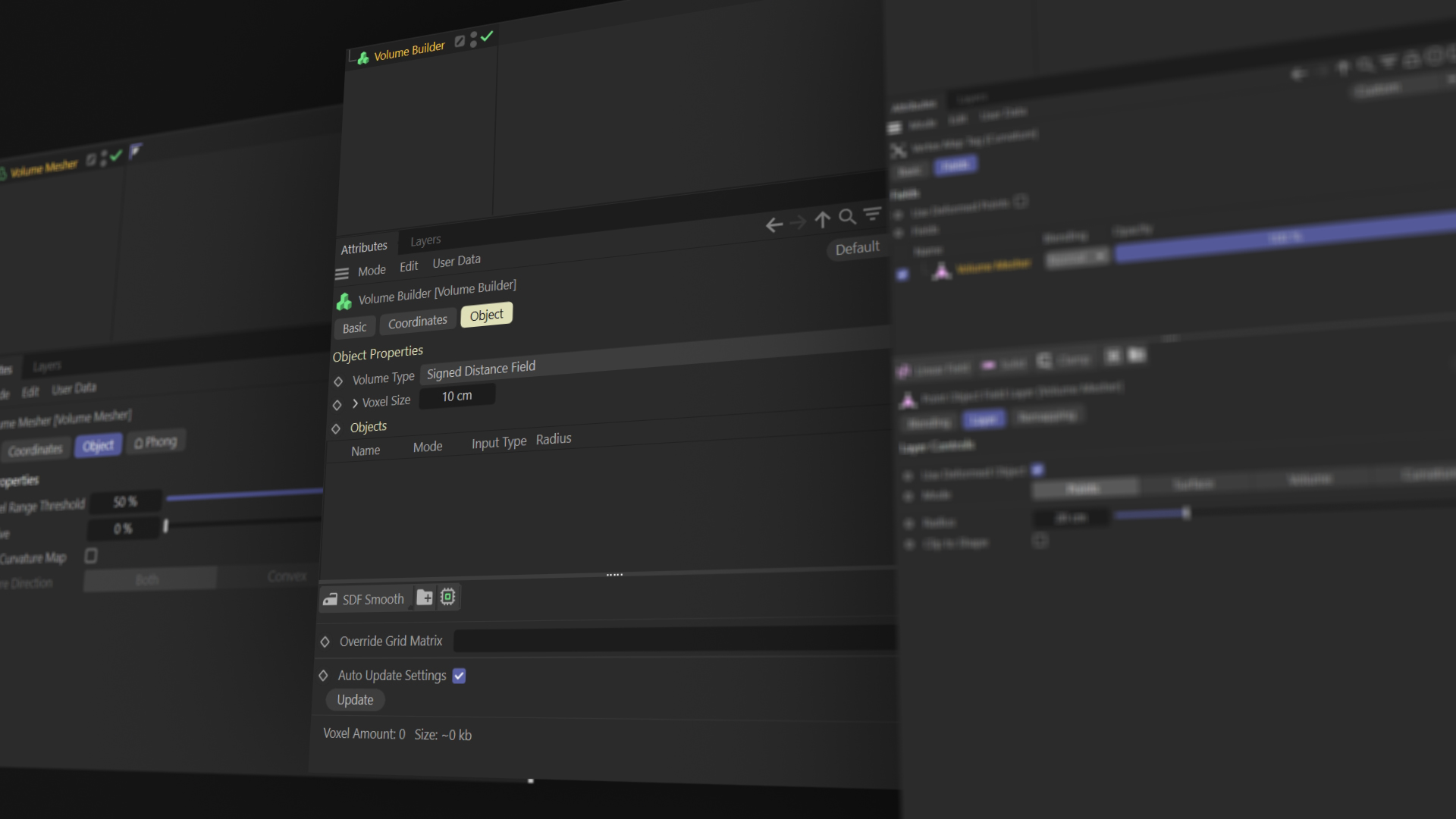1456x819 pixels.
Task: Click the panel splitter handle dots above SDF Smooth
Action: (614, 575)
